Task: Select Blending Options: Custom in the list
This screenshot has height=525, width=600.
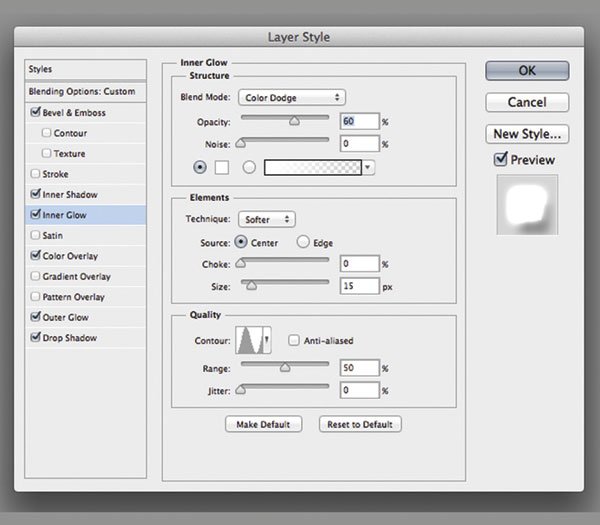Action: coord(82,91)
